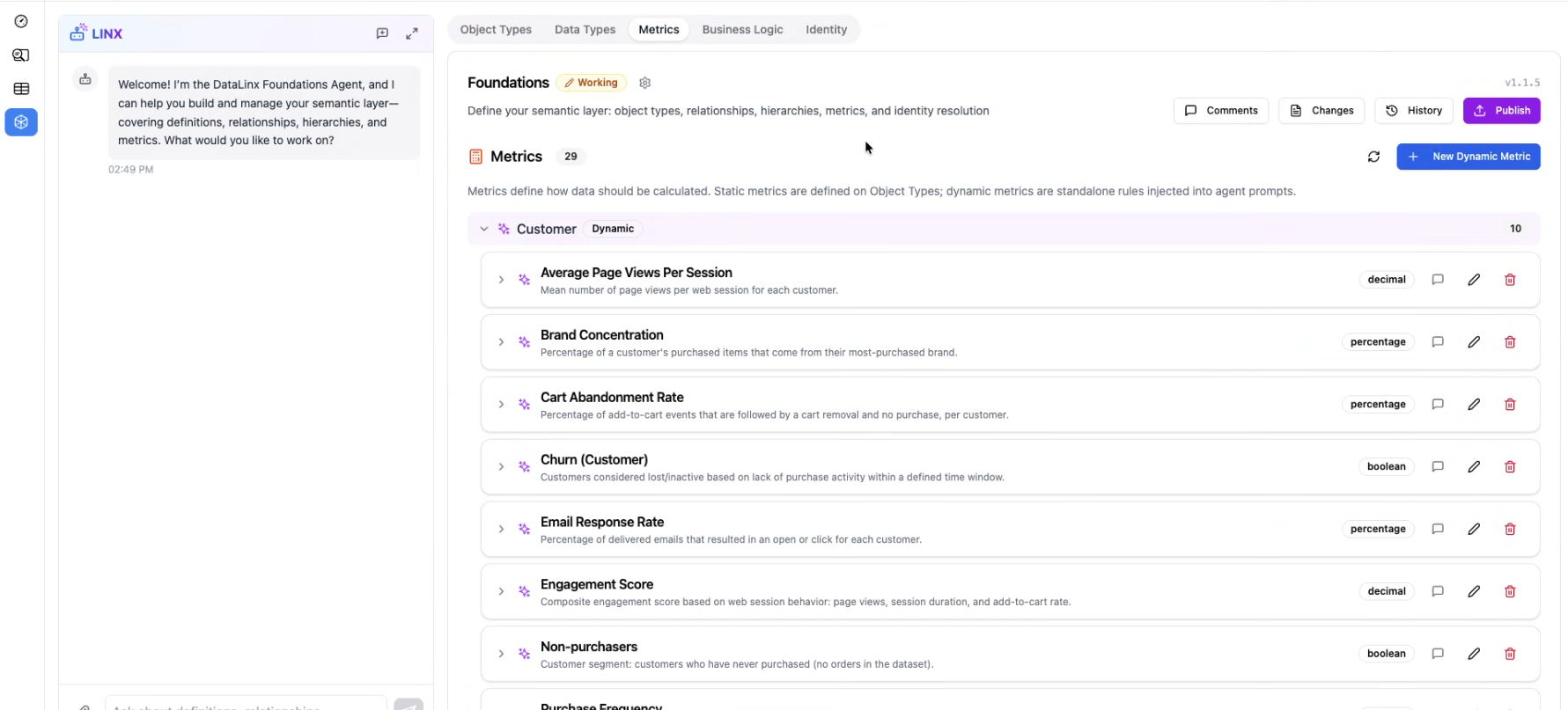Screen dimensions: 1568x710
Task: Expand the Non-purchasers metric row
Action: pyautogui.click(x=501, y=654)
